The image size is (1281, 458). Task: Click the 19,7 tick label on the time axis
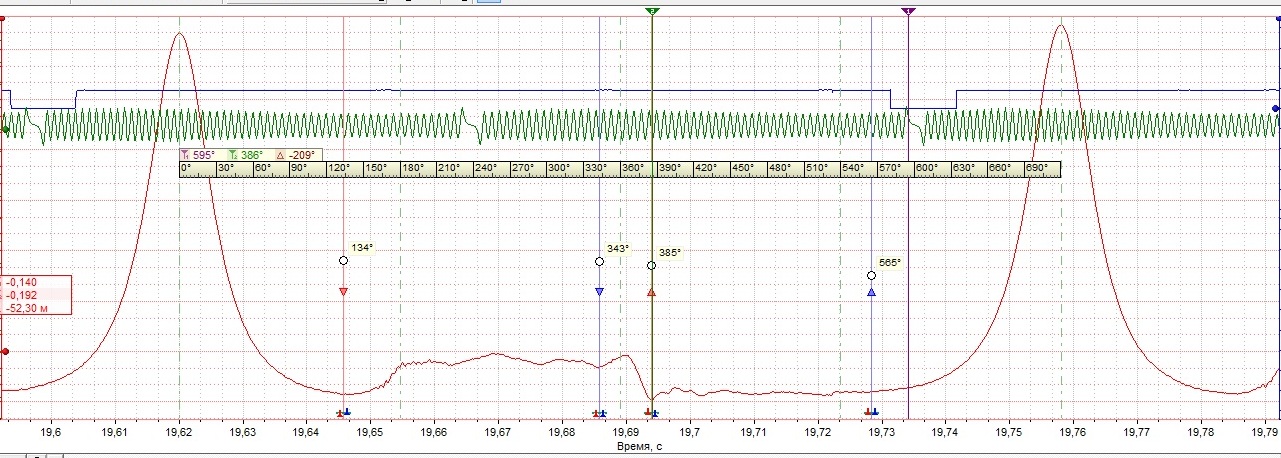pyautogui.click(x=689, y=433)
